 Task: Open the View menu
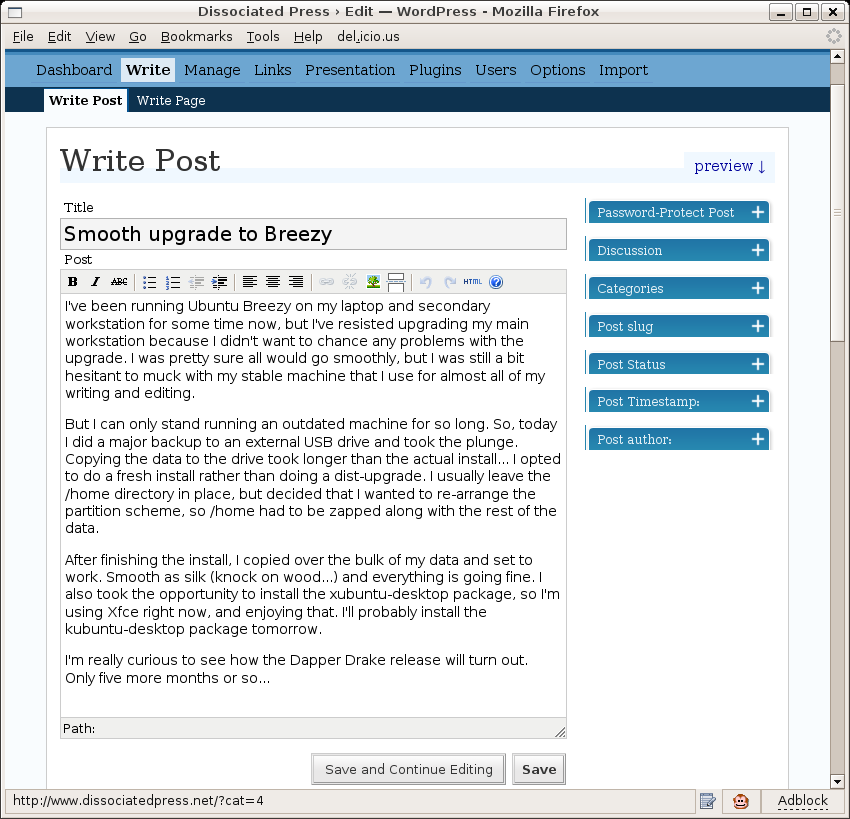pos(100,36)
